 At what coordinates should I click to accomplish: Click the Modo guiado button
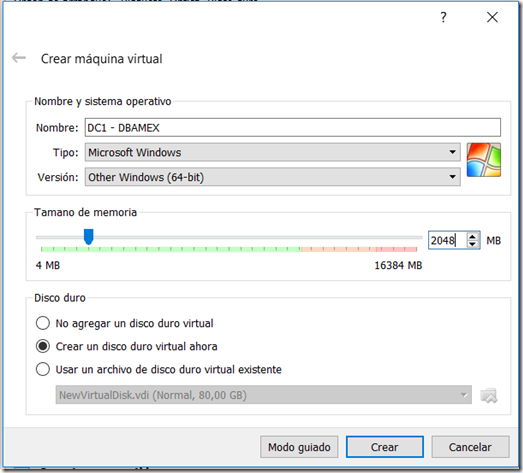point(299,447)
